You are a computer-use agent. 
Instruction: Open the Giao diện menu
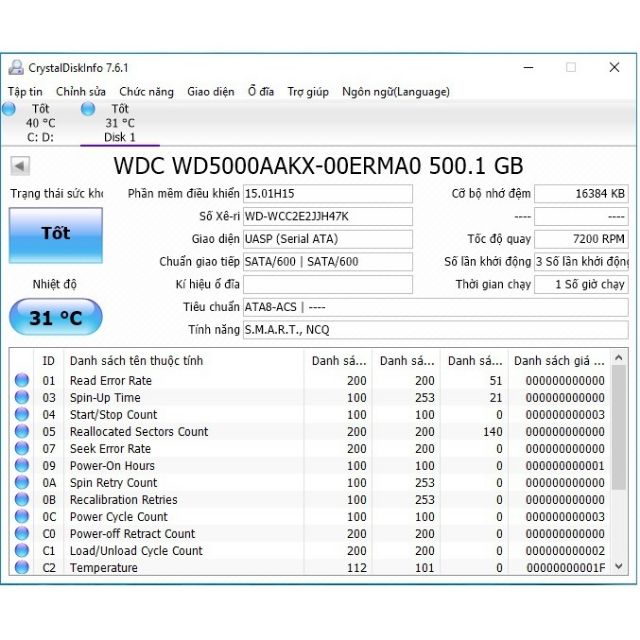coord(211,91)
